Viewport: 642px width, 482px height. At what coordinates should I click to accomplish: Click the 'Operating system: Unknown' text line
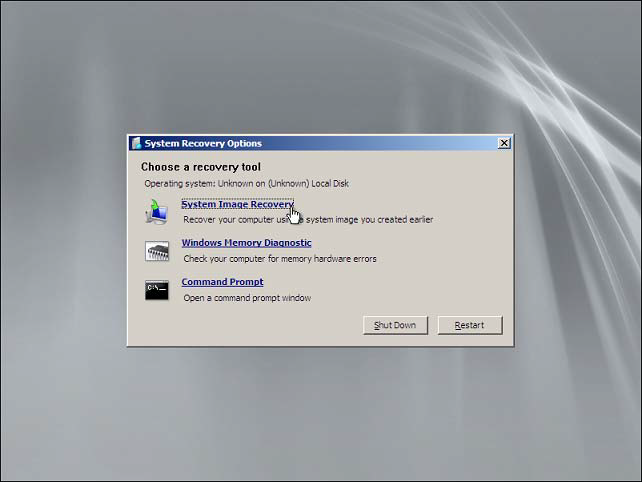click(246, 183)
